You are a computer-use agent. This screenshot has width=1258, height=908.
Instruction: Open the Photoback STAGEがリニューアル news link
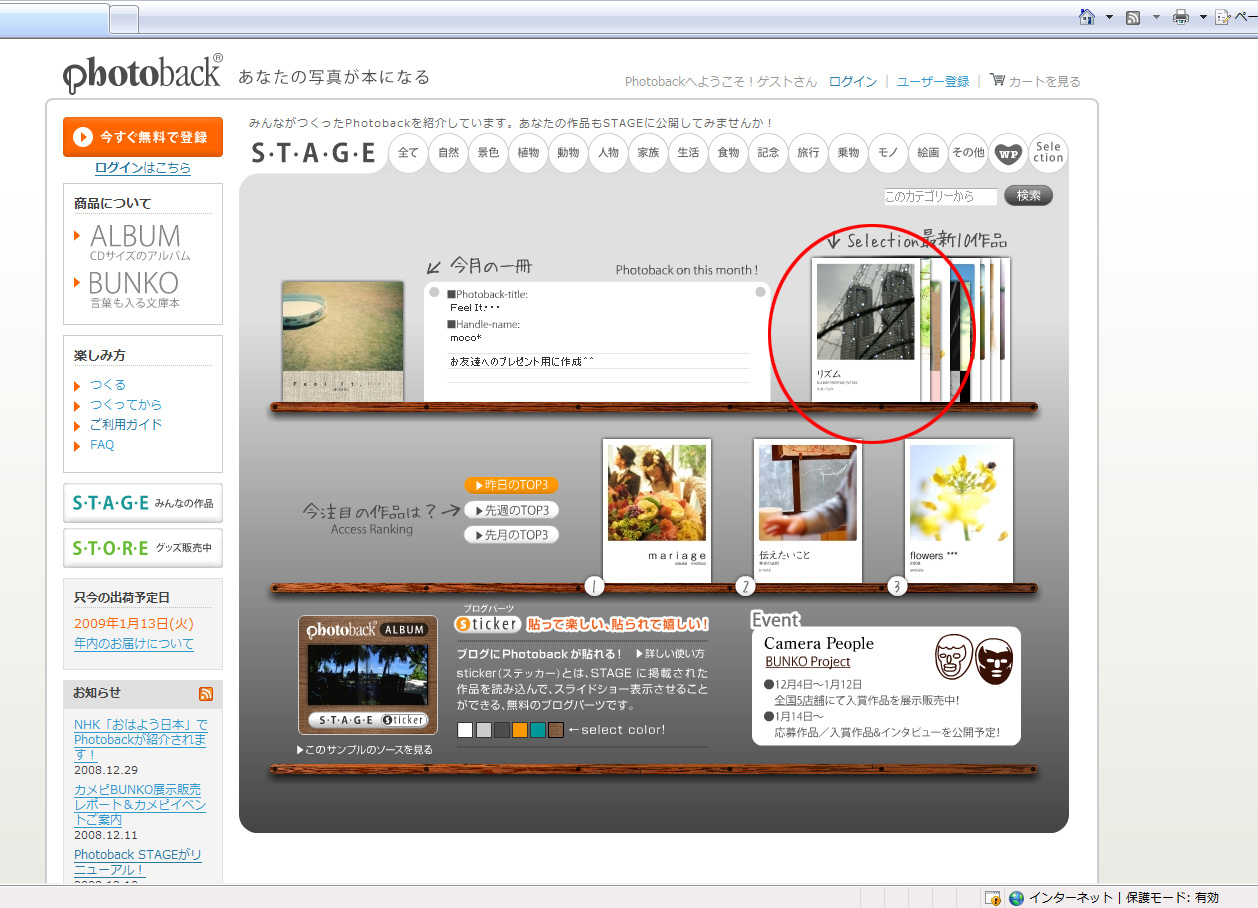[138, 862]
